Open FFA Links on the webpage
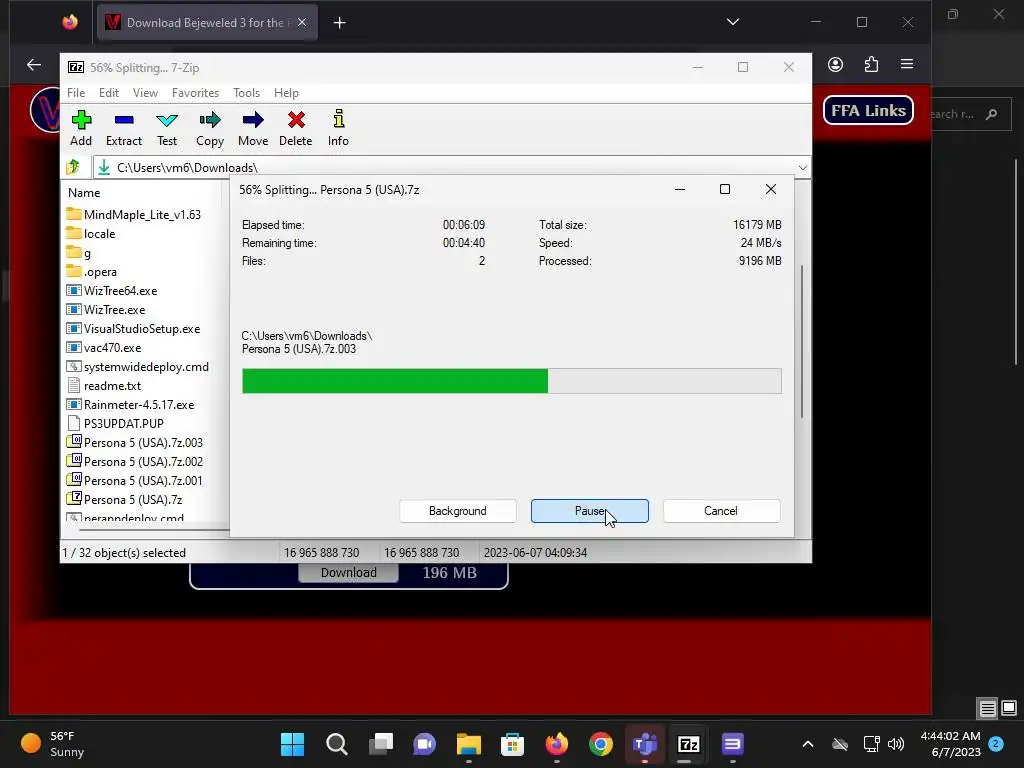The height and width of the screenshot is (768, 1024). (869, 110)
